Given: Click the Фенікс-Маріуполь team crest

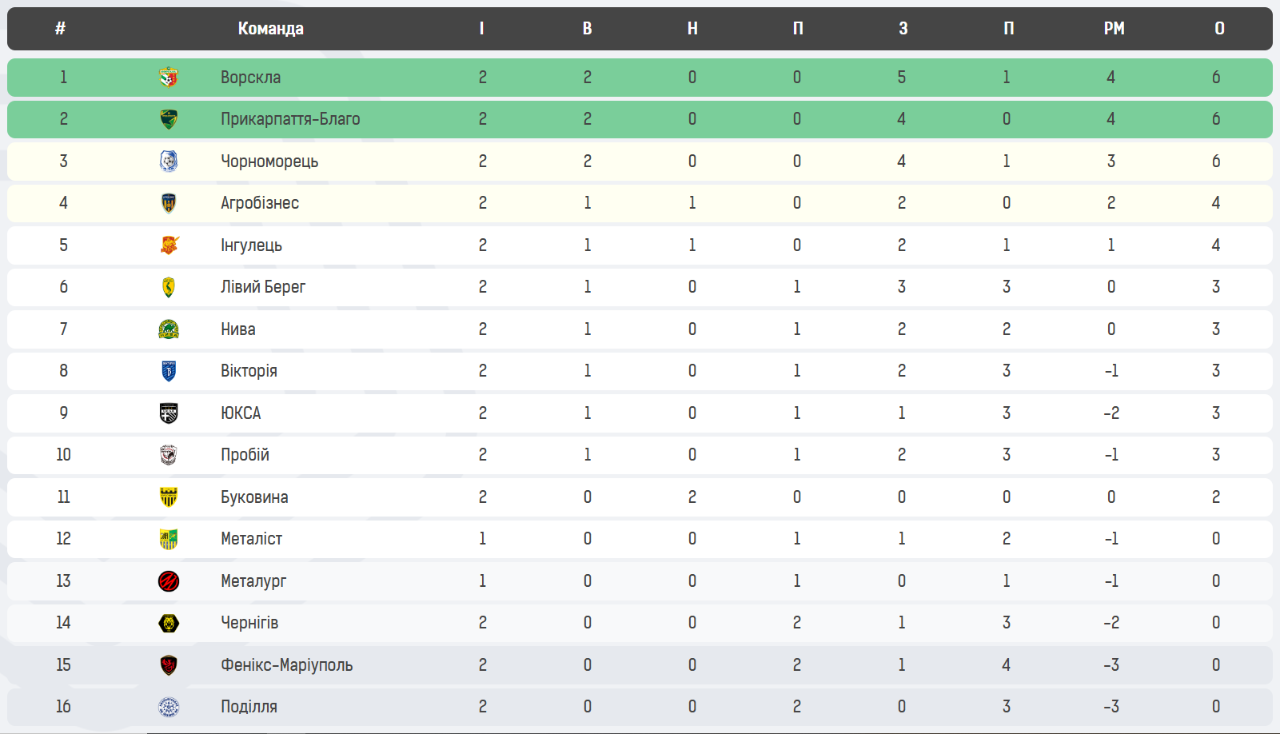Looking at the screenshot, I should coord(169,665).
